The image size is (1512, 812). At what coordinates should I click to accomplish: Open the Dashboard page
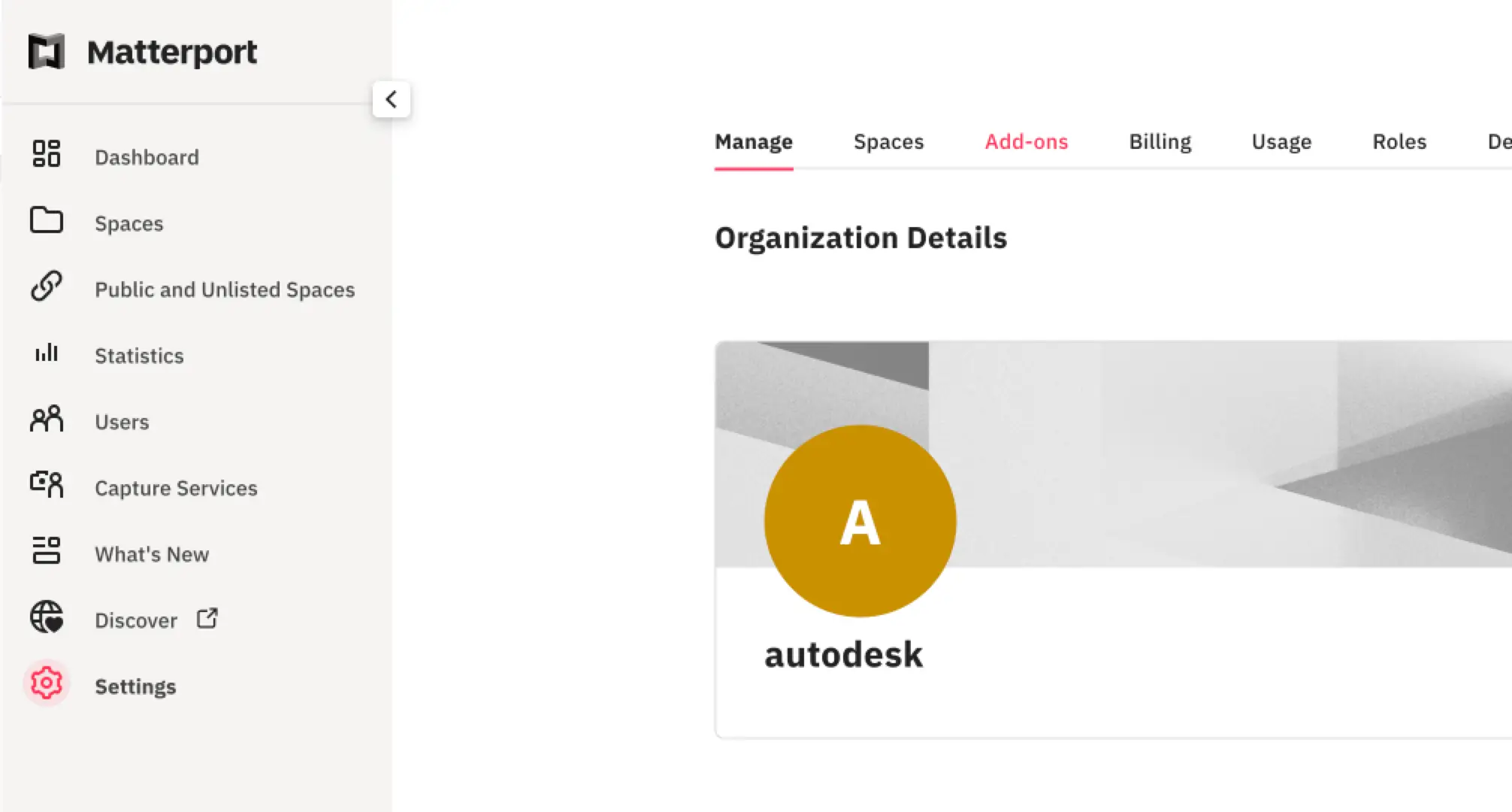coord(147,157)
